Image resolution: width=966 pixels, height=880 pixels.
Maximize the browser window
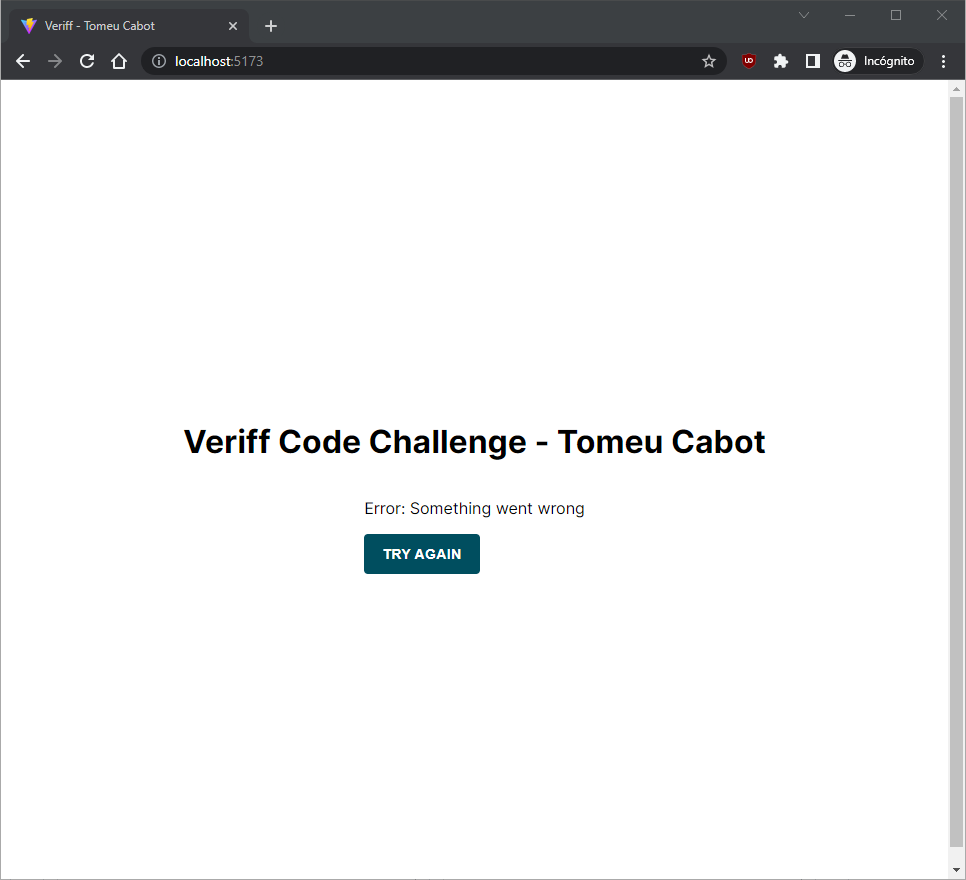point(896,15)
